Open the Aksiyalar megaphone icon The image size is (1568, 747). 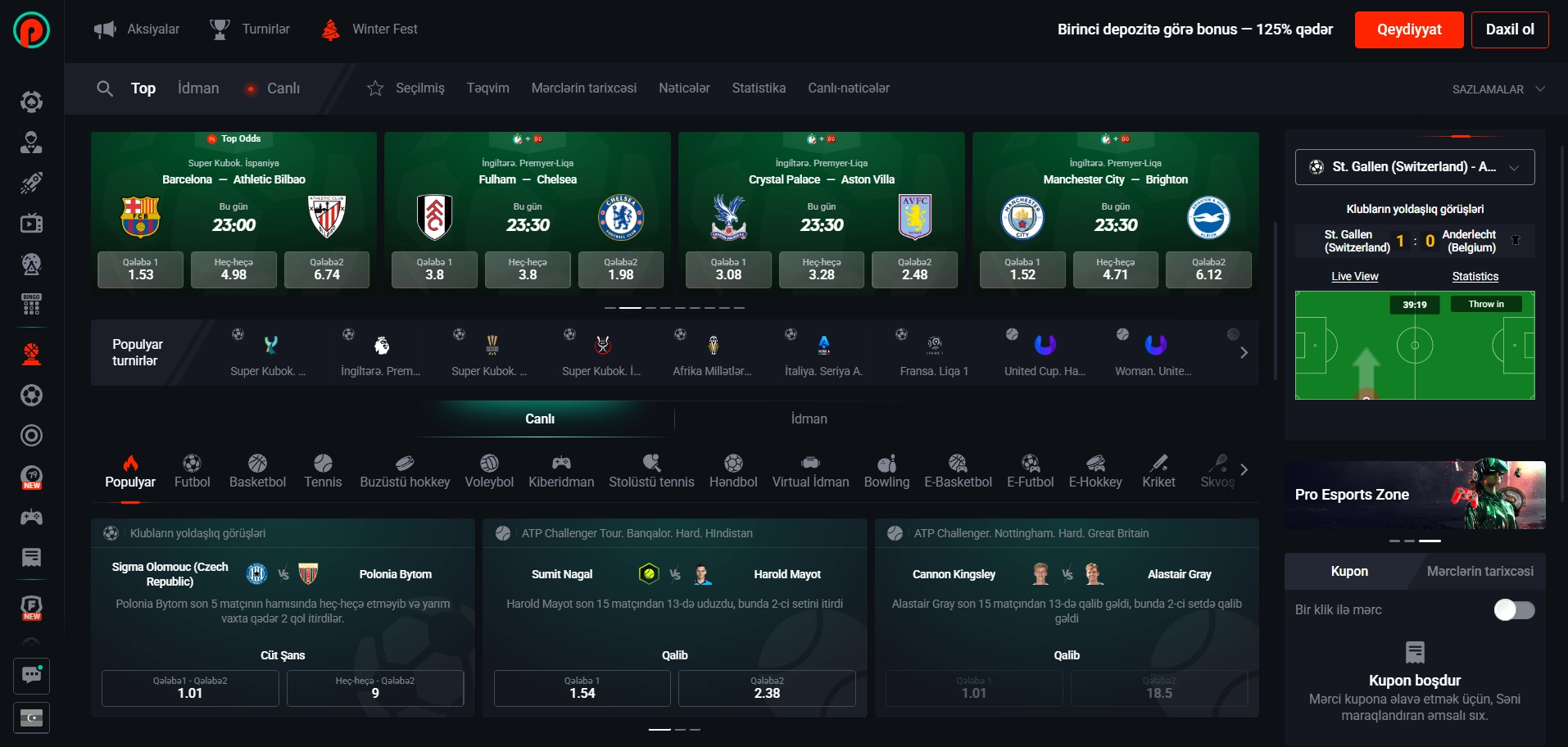tap(105, 29)
